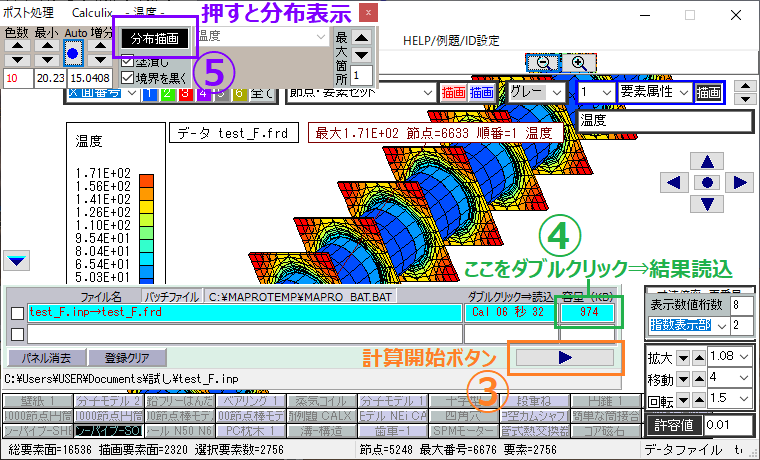The height and width of the screenshot is (460, 760).
Task: Click the パネル消去 button
Action: point(44,357)
